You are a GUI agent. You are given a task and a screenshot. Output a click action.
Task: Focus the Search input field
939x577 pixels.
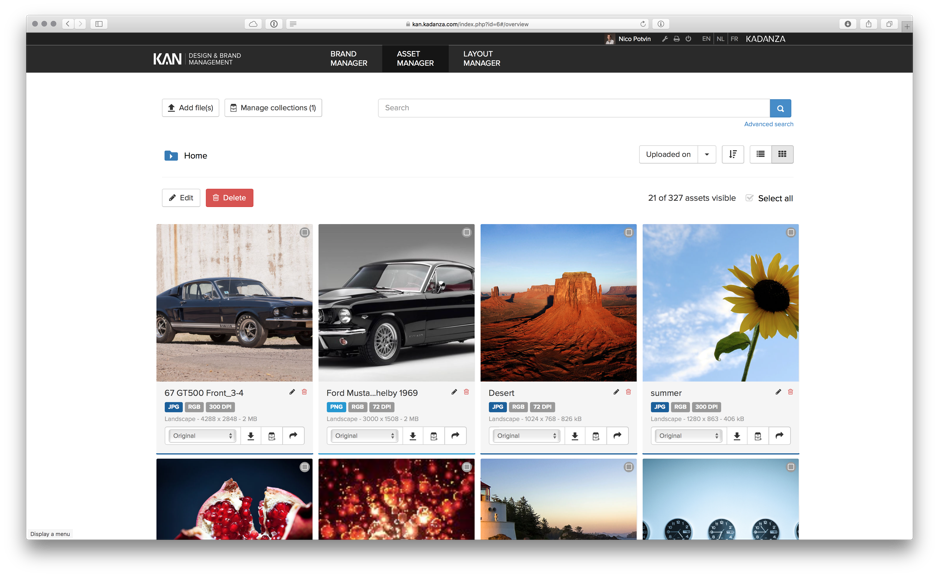(x=573, y=108)
